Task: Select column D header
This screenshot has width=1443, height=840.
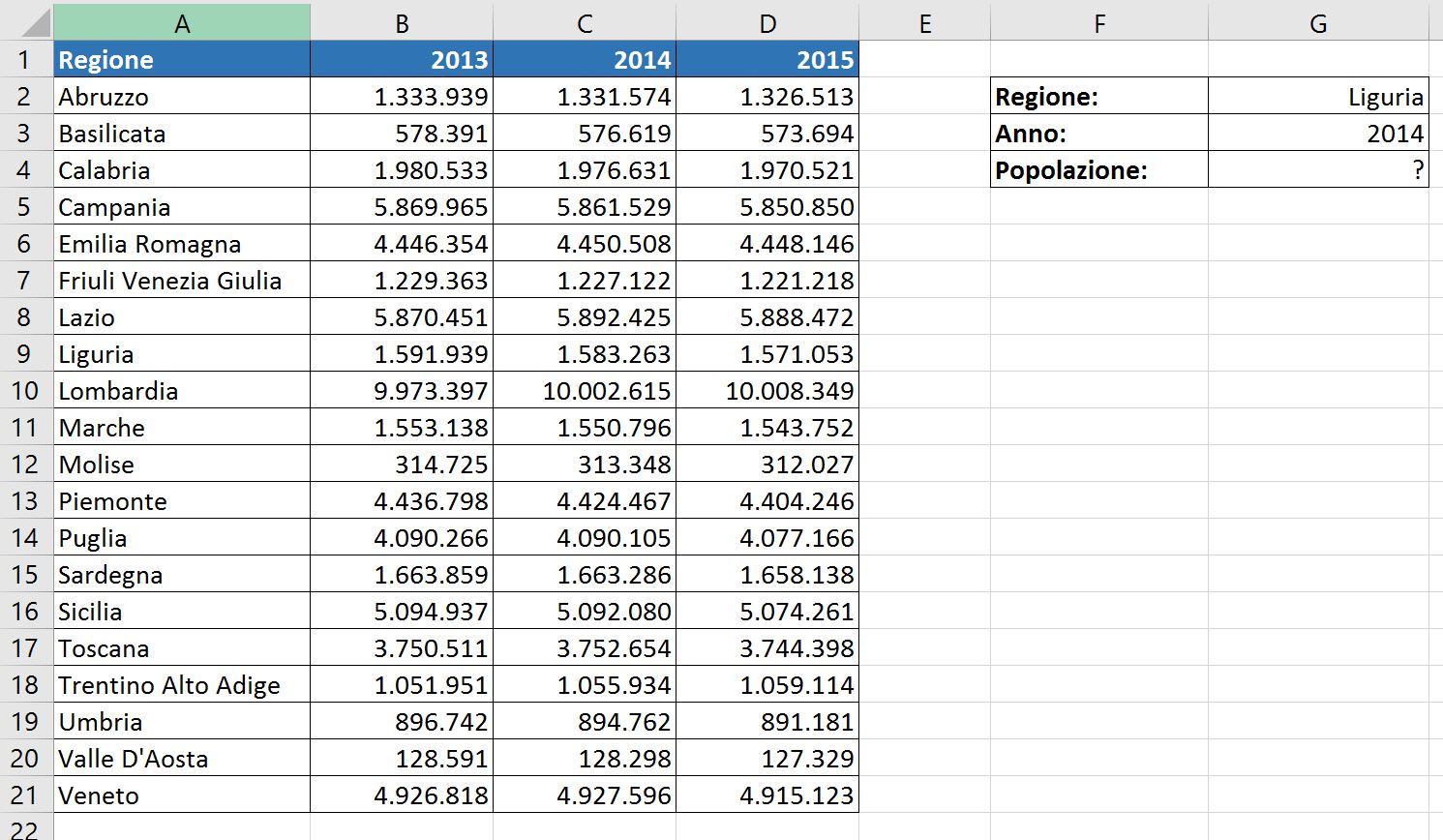Action: 767,23
